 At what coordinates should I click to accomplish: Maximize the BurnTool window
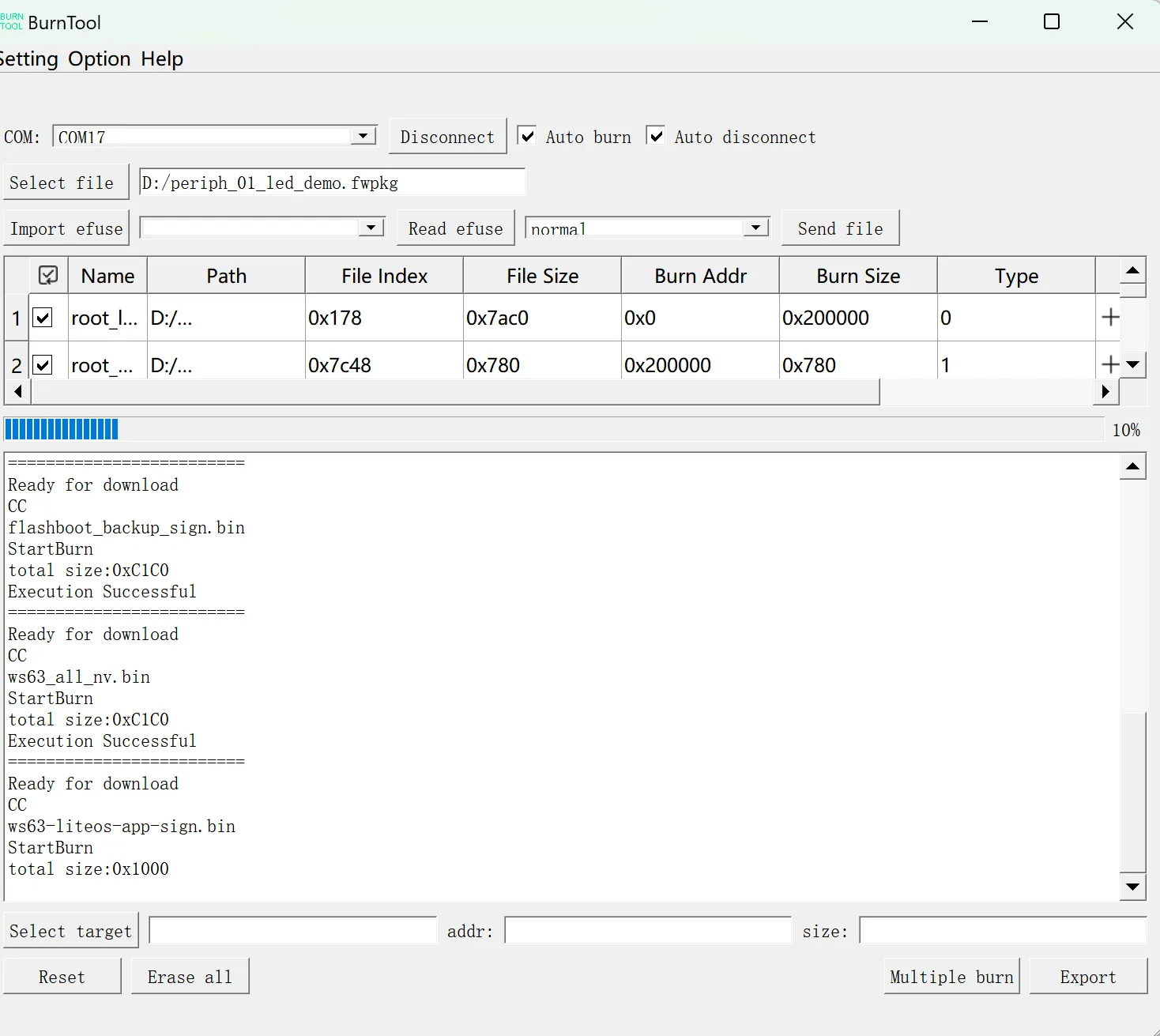[x=1052, y=22]
